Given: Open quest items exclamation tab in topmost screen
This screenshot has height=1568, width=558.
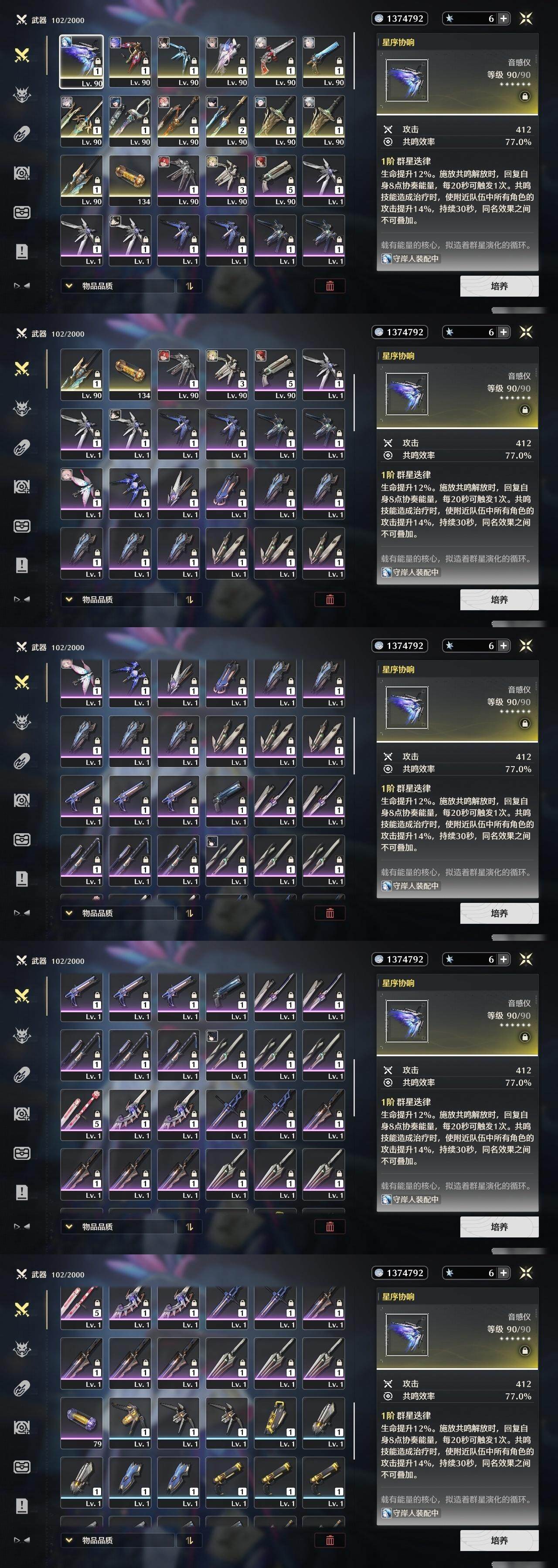Looking at the screenshot, I should [x=21, y=251].
